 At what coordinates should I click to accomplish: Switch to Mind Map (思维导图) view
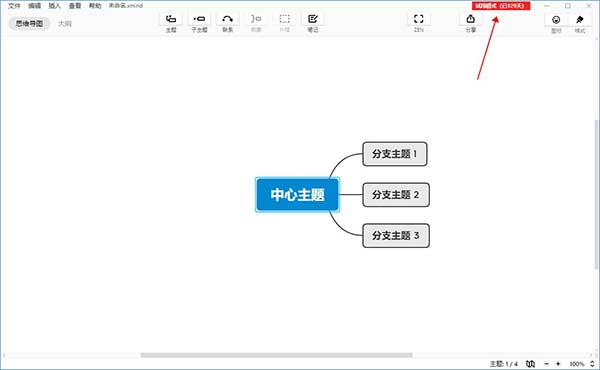(29, 23)
